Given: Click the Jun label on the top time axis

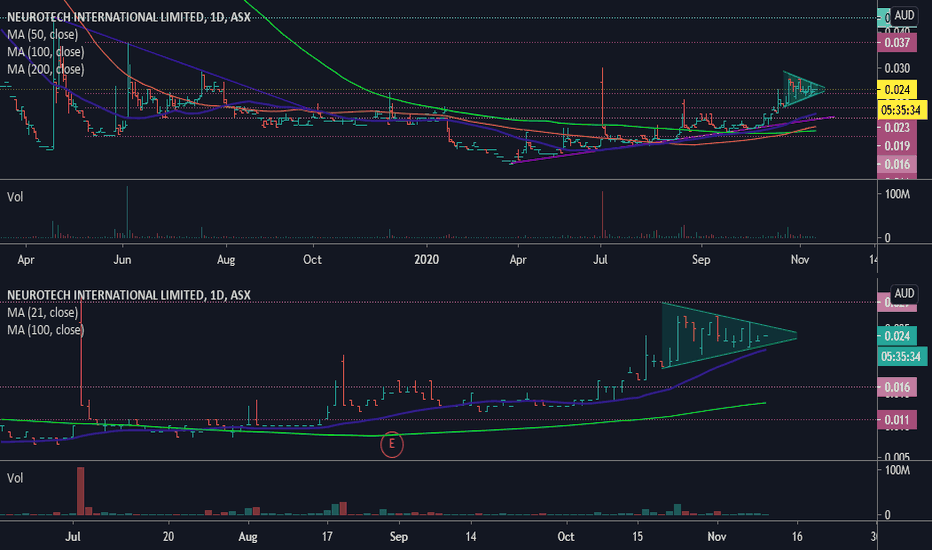Looking at the screenshot, I should [x=122, y=259].
